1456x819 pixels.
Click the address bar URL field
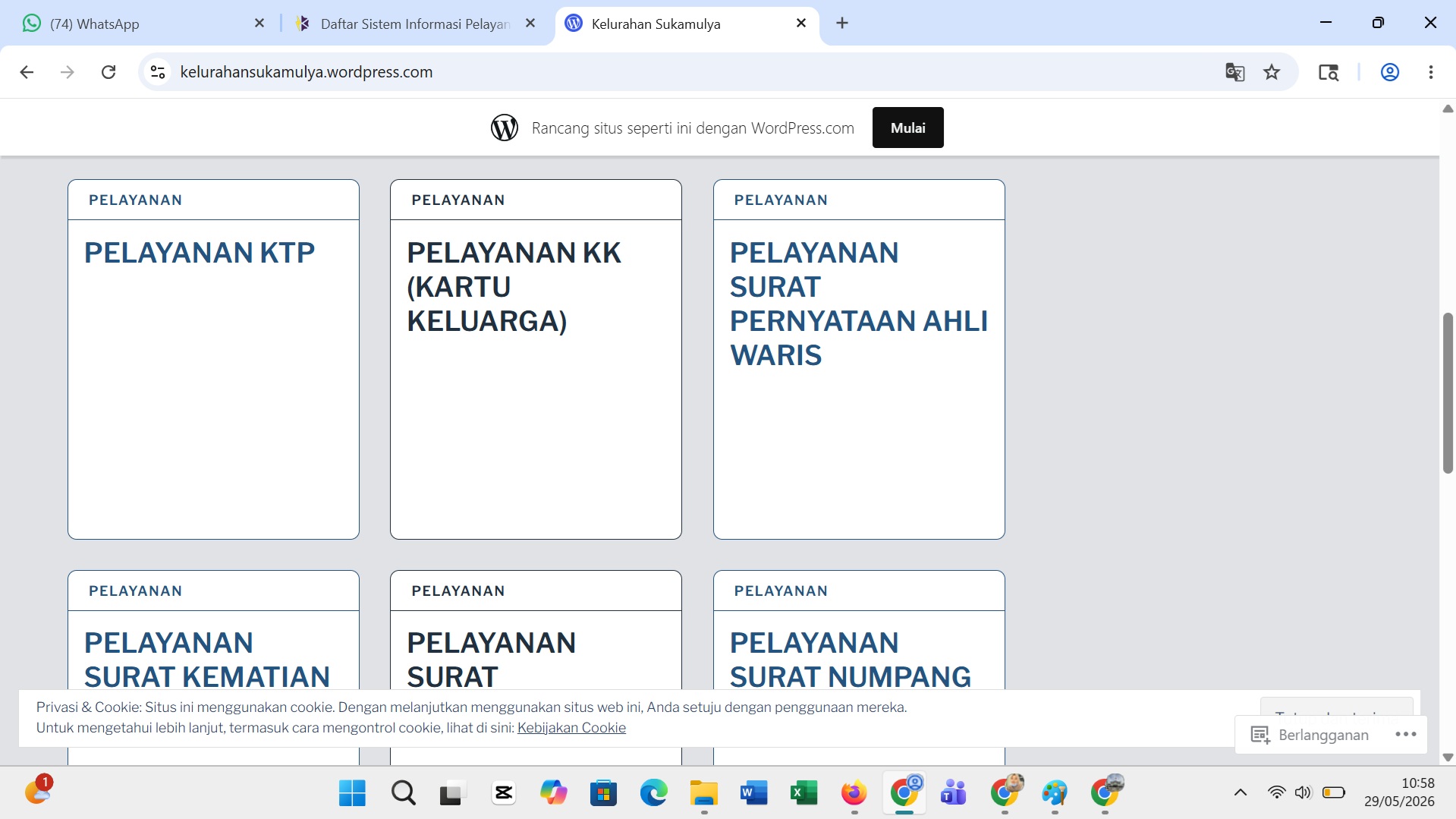coord(683,72)
